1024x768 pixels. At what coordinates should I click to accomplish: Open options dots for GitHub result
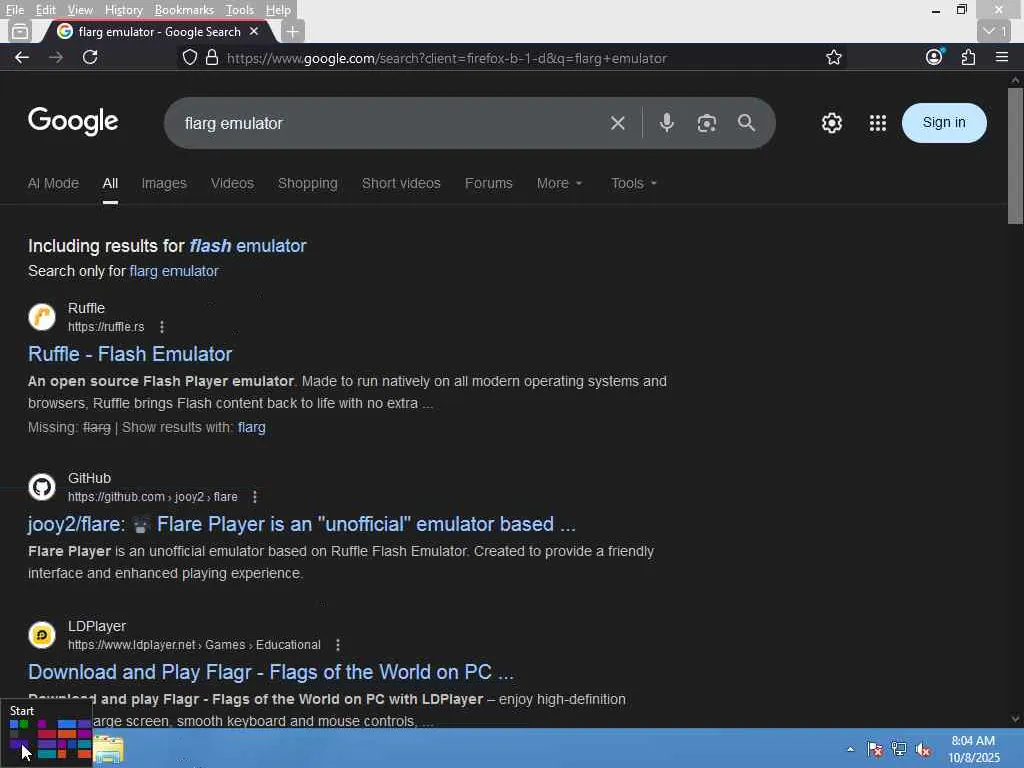[255, 497]
